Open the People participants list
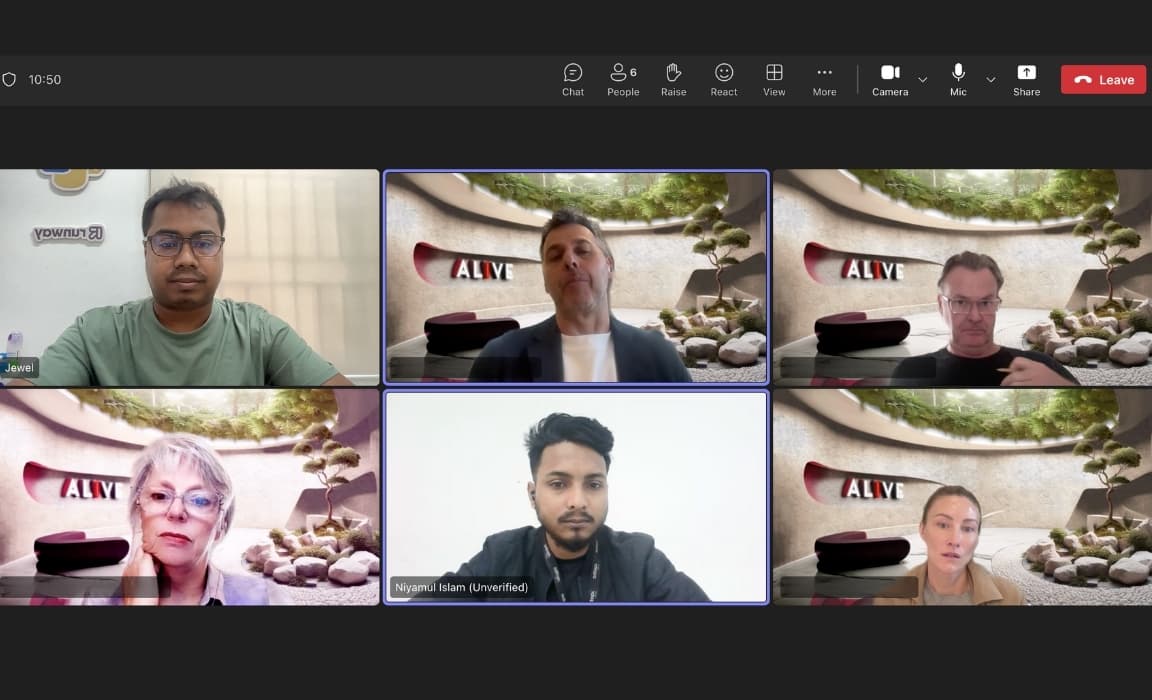This screenshot has width=1152, height=700. click(622, 79)
